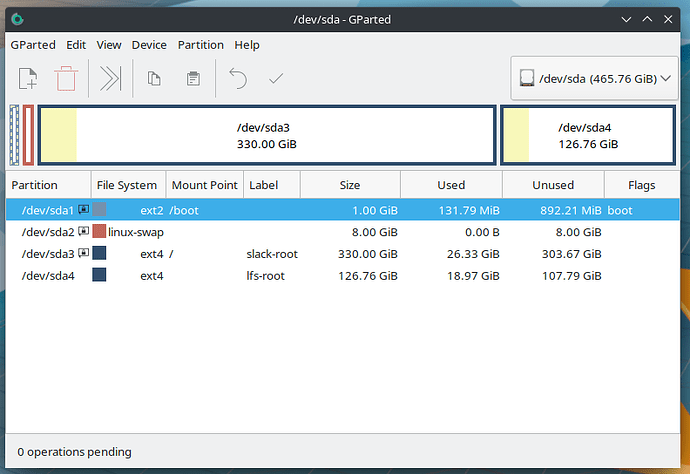The height and width of the screenshot is (474, 690).
Task: Click the red linux-swap color swatch
Action: pyautogui.click(x=99, y=231)
